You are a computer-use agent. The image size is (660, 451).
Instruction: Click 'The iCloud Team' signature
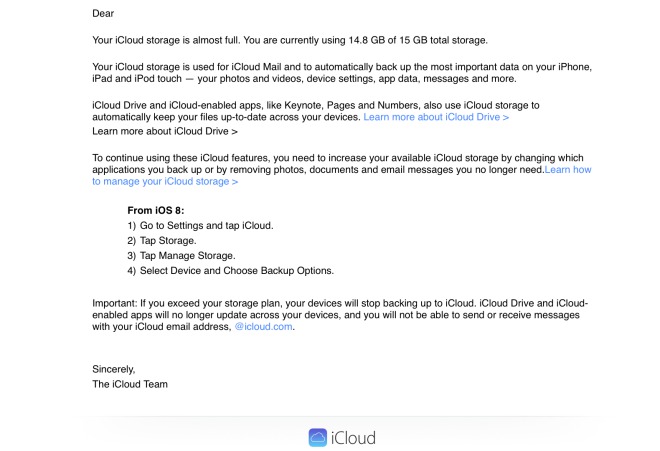pyautogui.click(x=130, y=383)
